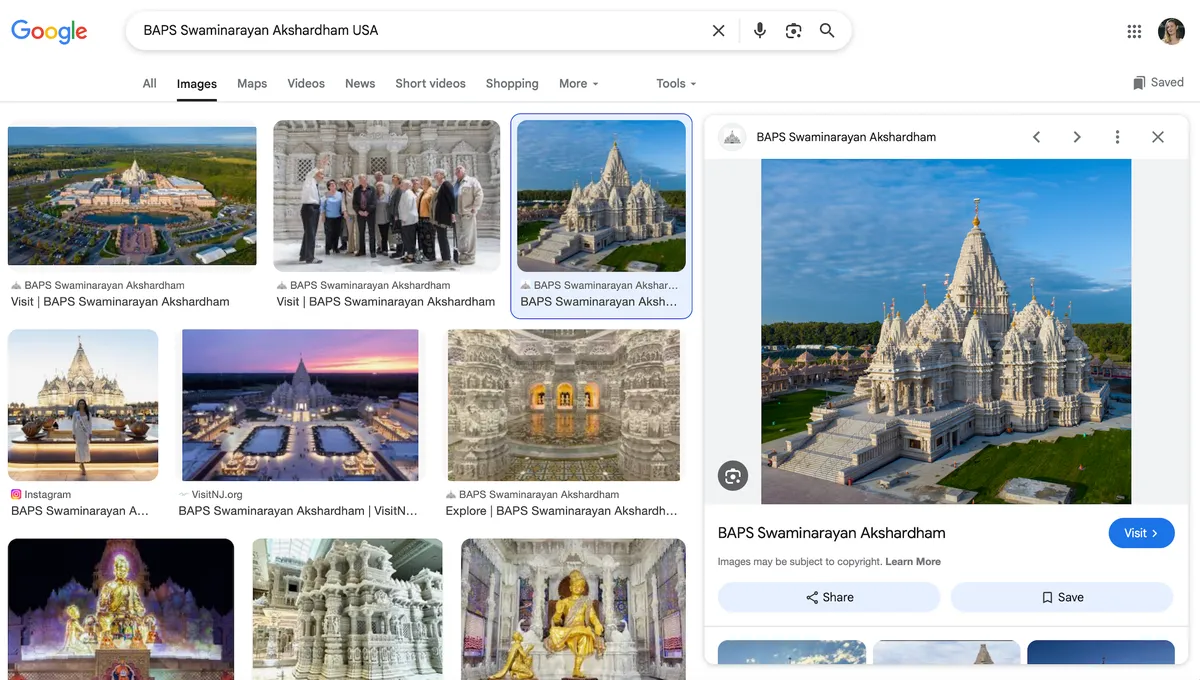Clear the search query with the X icon

[x=718, y=30]
